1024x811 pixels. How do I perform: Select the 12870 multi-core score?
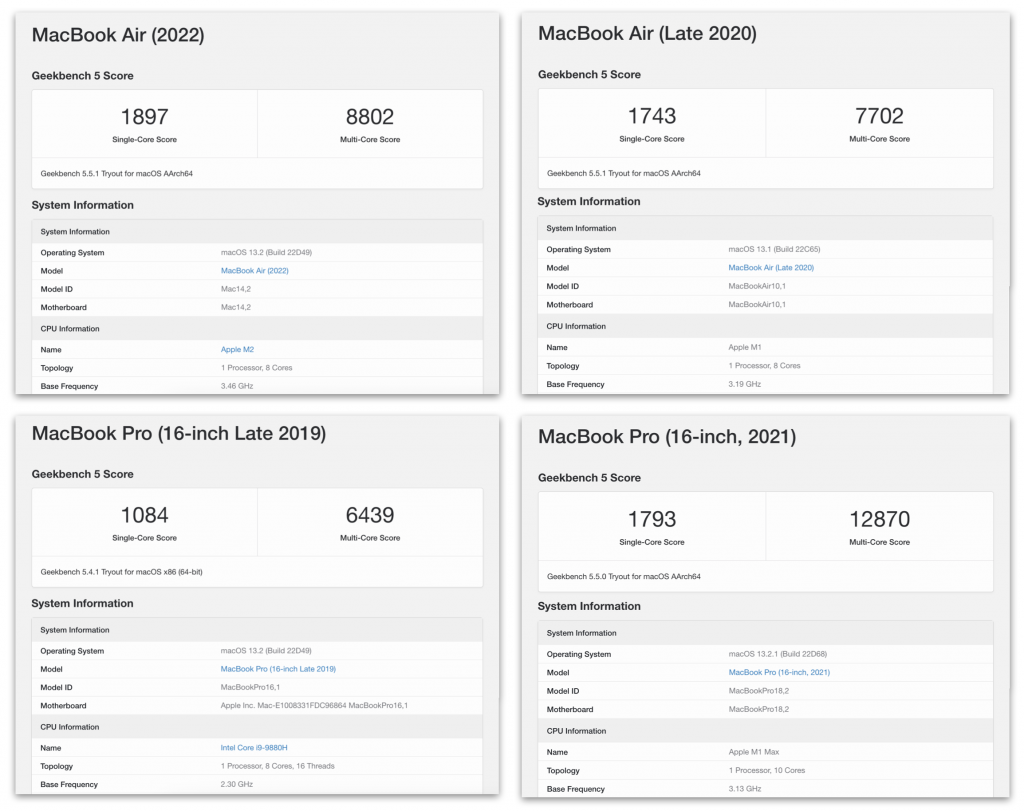(x=879, y=519)
